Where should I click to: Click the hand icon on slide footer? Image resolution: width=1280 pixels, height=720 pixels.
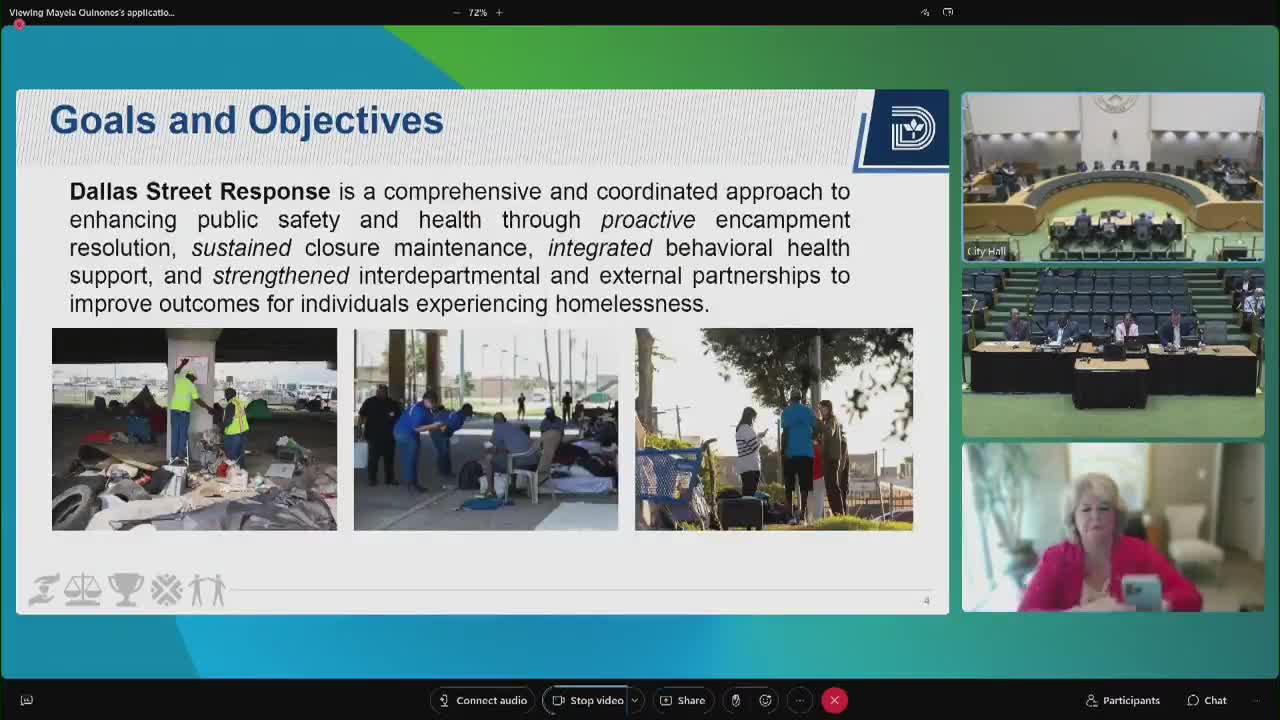[44, 590]
